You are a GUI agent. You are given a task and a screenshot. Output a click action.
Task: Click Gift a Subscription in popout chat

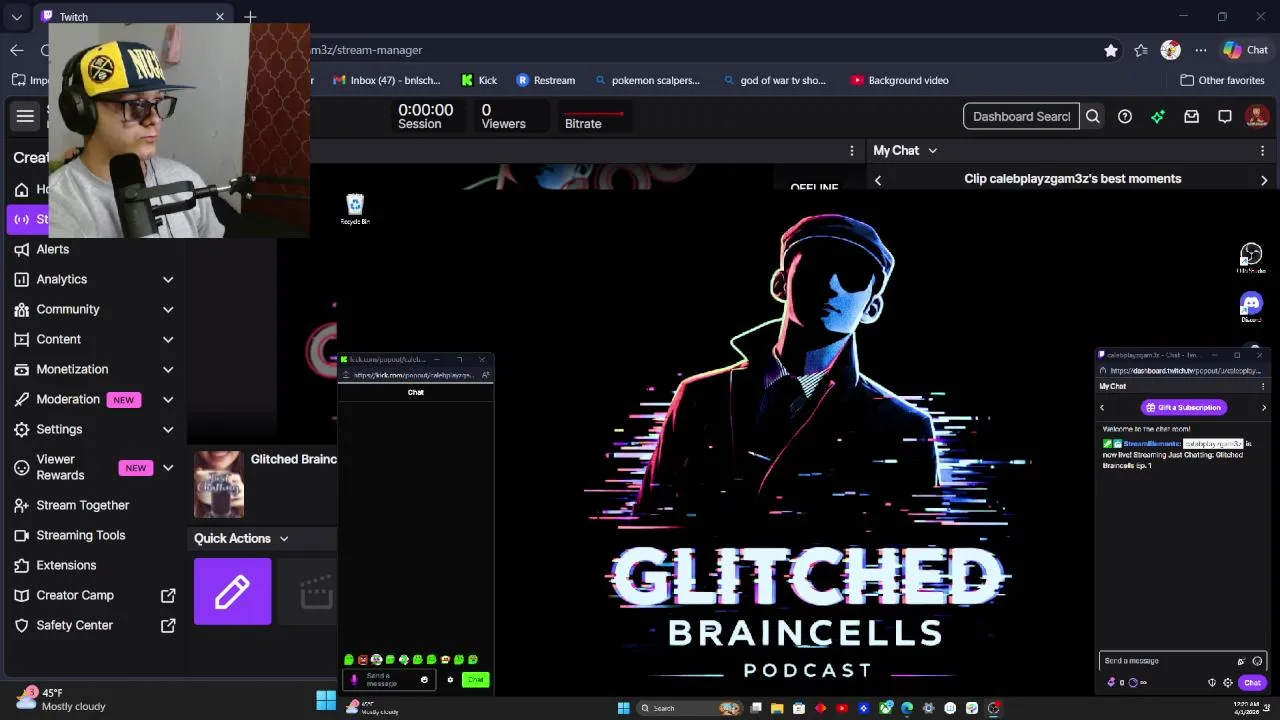pyautogui.click(x=1183, y=407)
